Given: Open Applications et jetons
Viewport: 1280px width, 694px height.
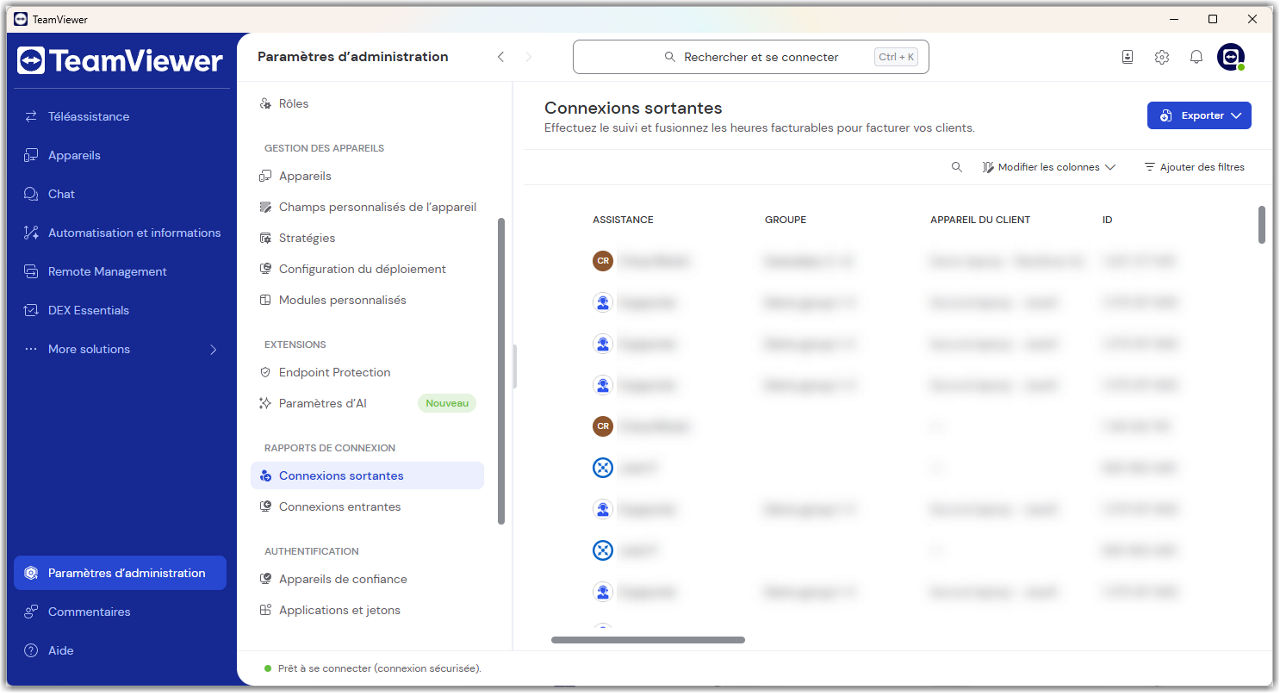Looking at the screenshot, I should click(x=340, y=610).
